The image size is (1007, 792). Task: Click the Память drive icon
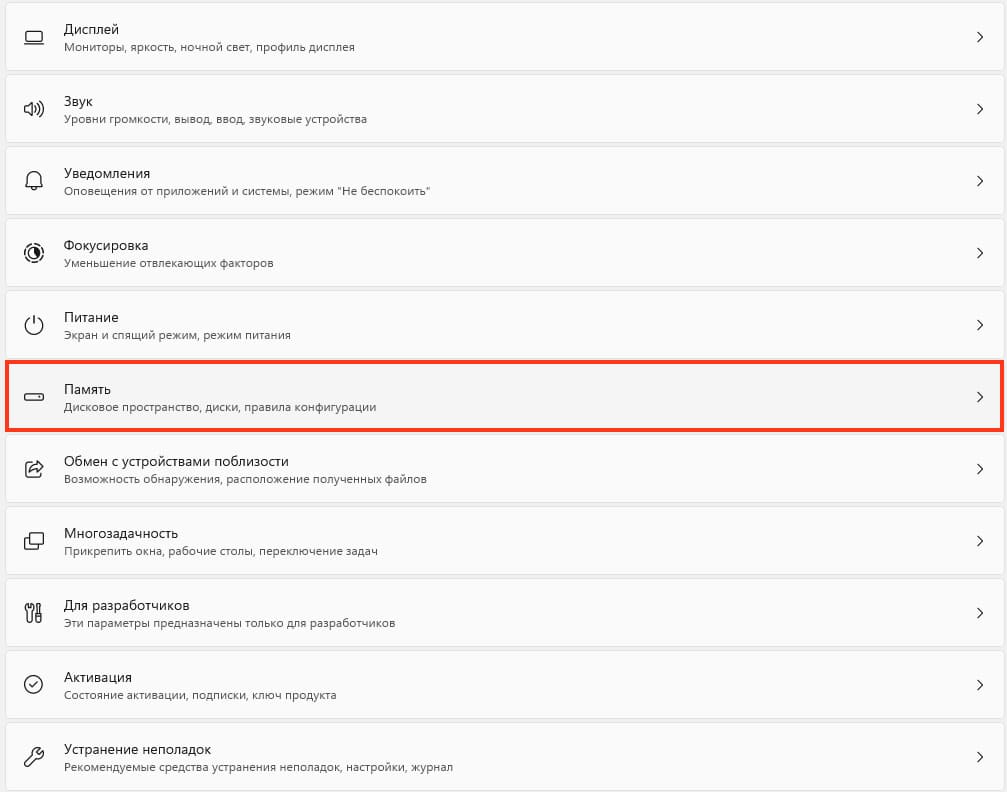tap(34, 397)
